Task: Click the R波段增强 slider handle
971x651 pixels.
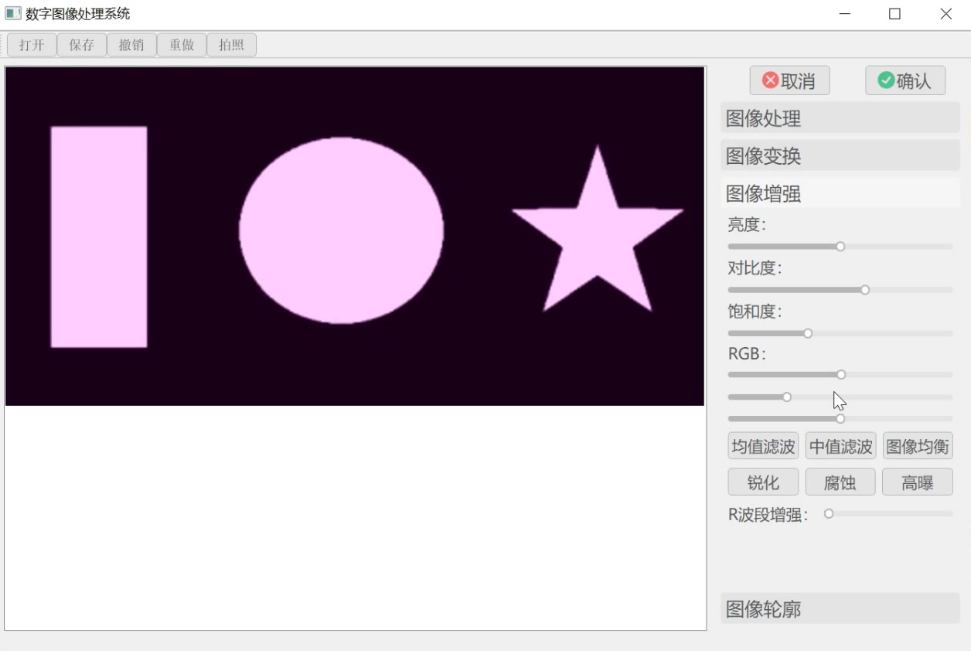Action: [x=829, y=513]
